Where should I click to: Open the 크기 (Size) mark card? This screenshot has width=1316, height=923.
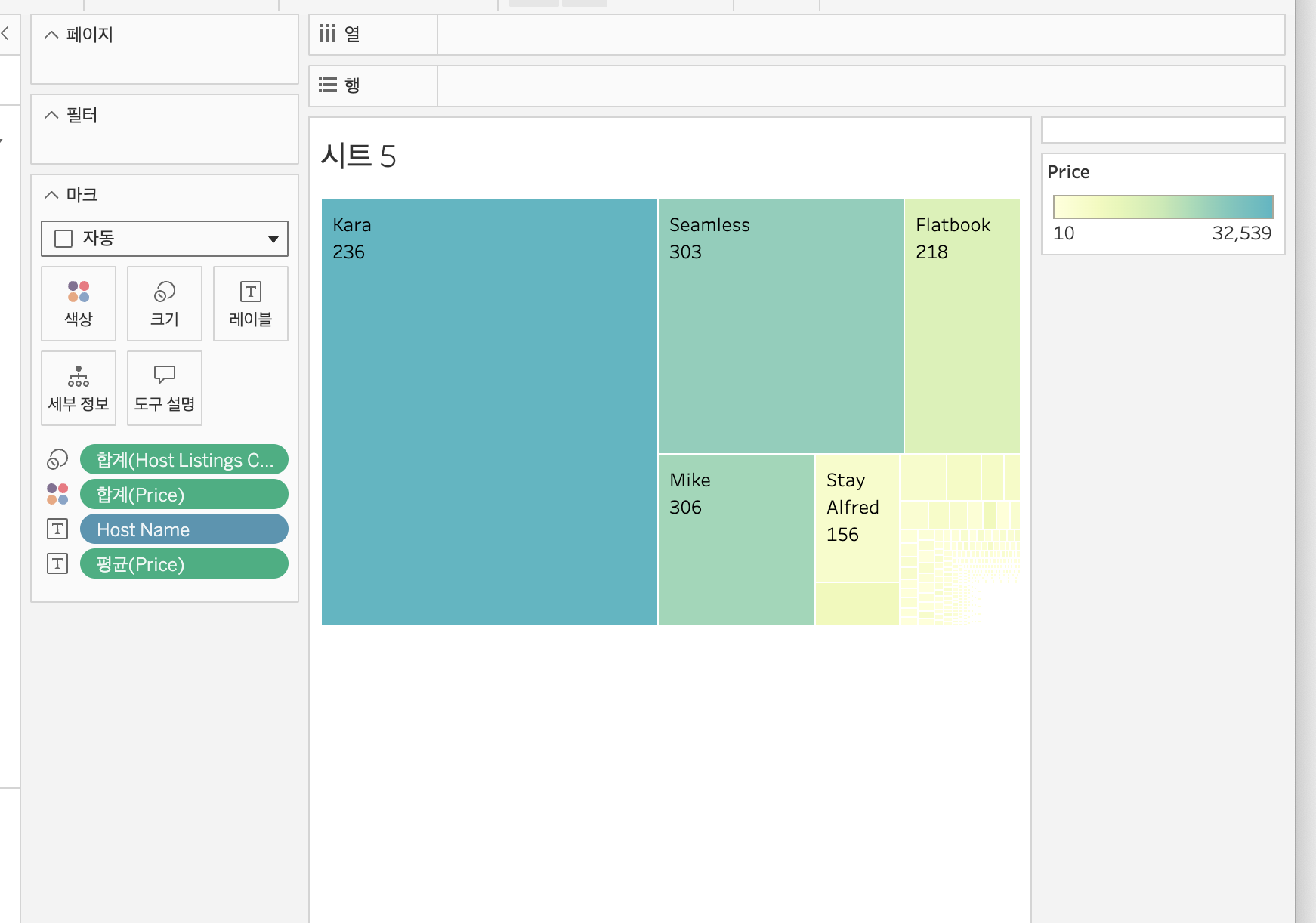(165, 304)
